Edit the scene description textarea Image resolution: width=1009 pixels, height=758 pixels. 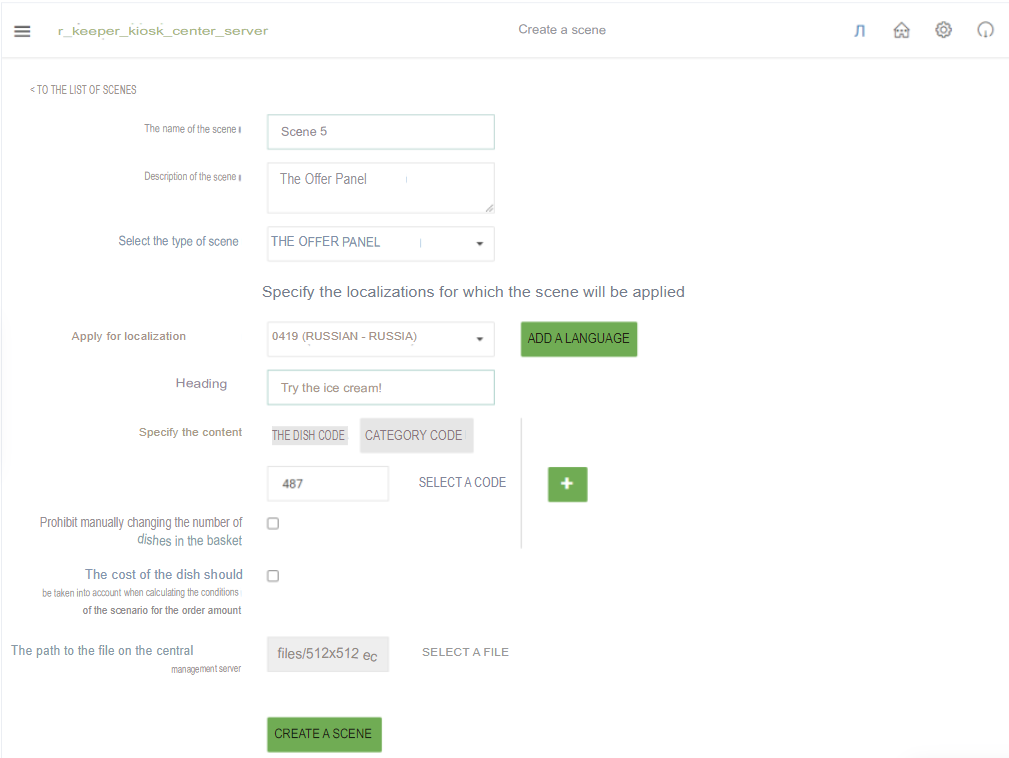(381, 187)
